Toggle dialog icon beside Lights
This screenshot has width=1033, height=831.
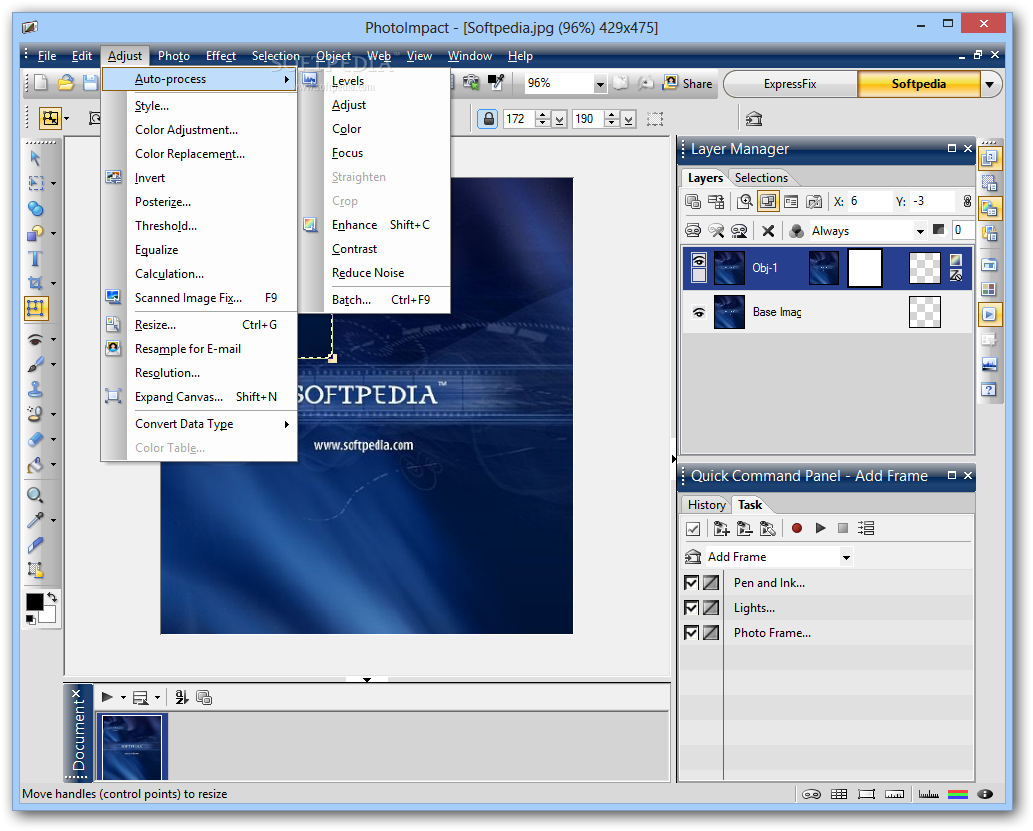[x=711, y=608]
